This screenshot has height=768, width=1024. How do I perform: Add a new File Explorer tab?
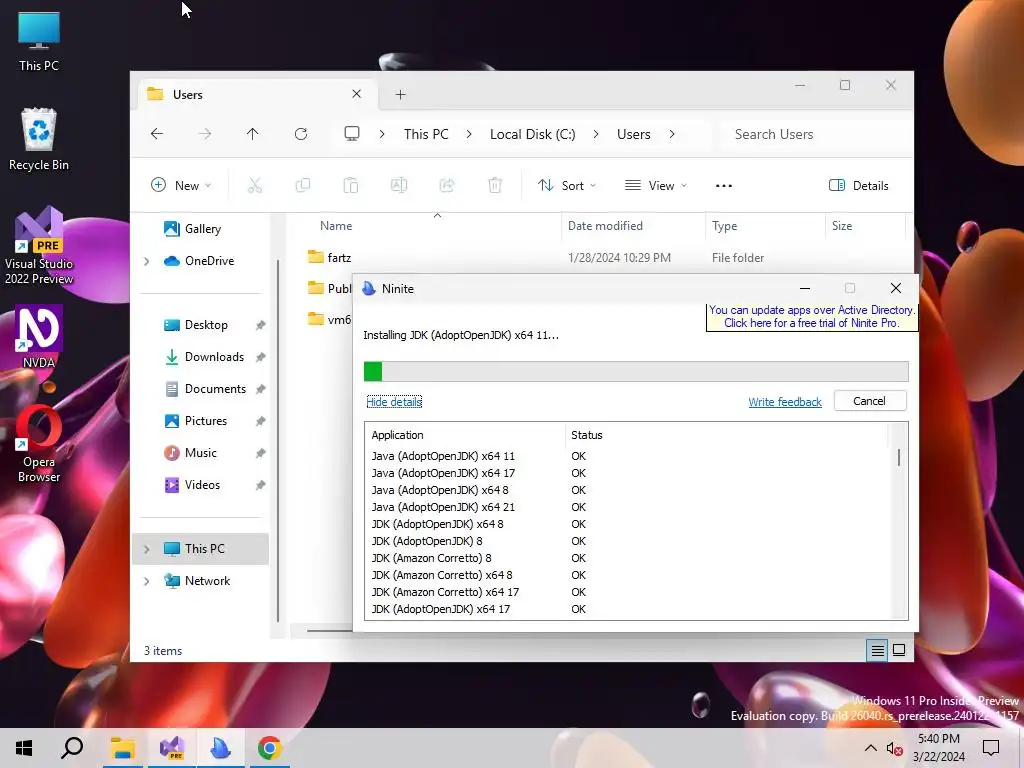[x=400, y=95]
